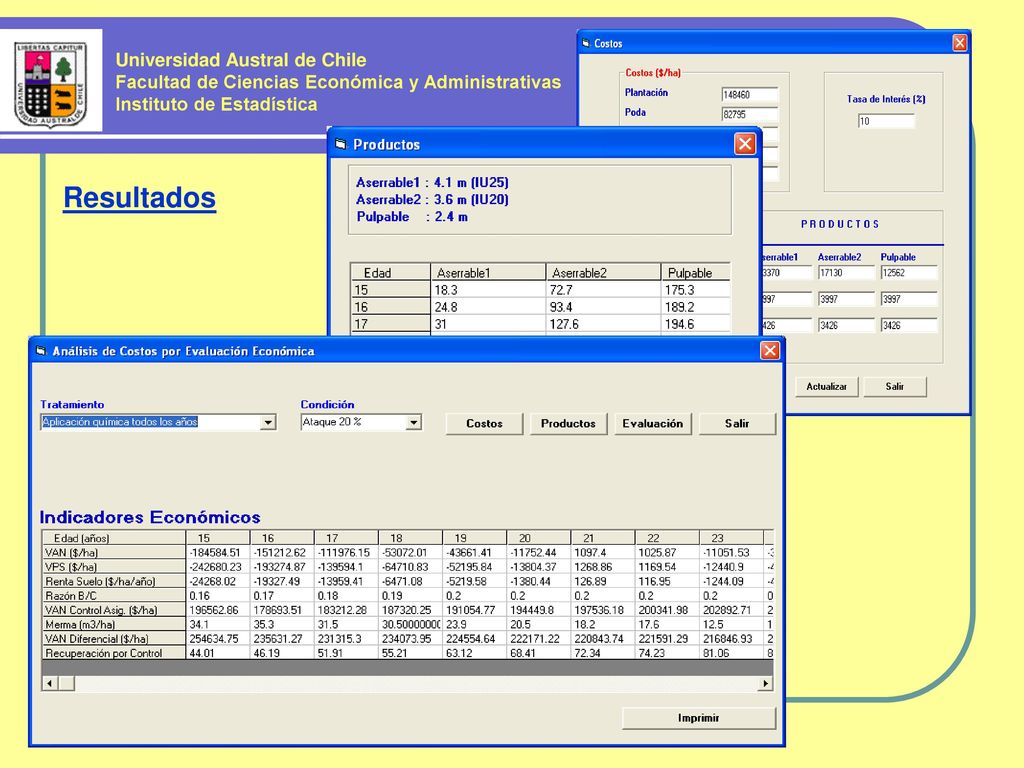Image resolution: width=1024 pixels, height=768 pixels.
Task: Click the Aserrable2 field 3426
Action: point(846,325)
